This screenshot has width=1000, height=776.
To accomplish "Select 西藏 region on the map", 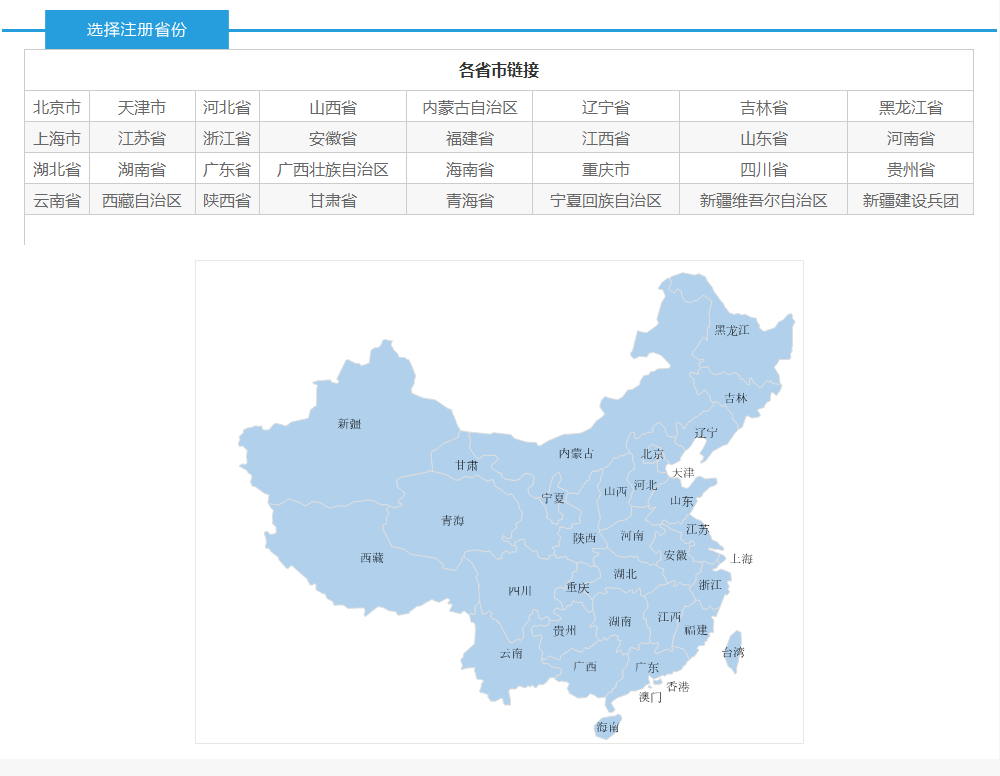I will click(x=371, y=558).
